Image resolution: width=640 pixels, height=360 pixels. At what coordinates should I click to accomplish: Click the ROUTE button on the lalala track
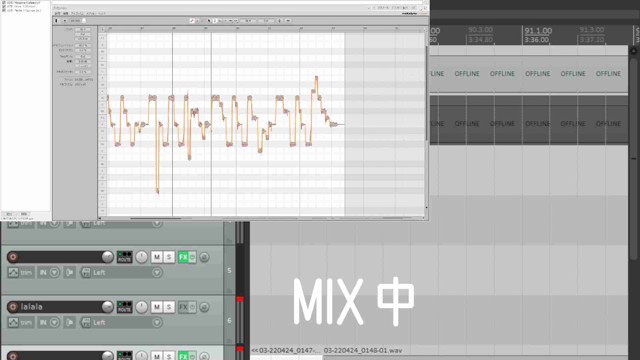[124, 307]
